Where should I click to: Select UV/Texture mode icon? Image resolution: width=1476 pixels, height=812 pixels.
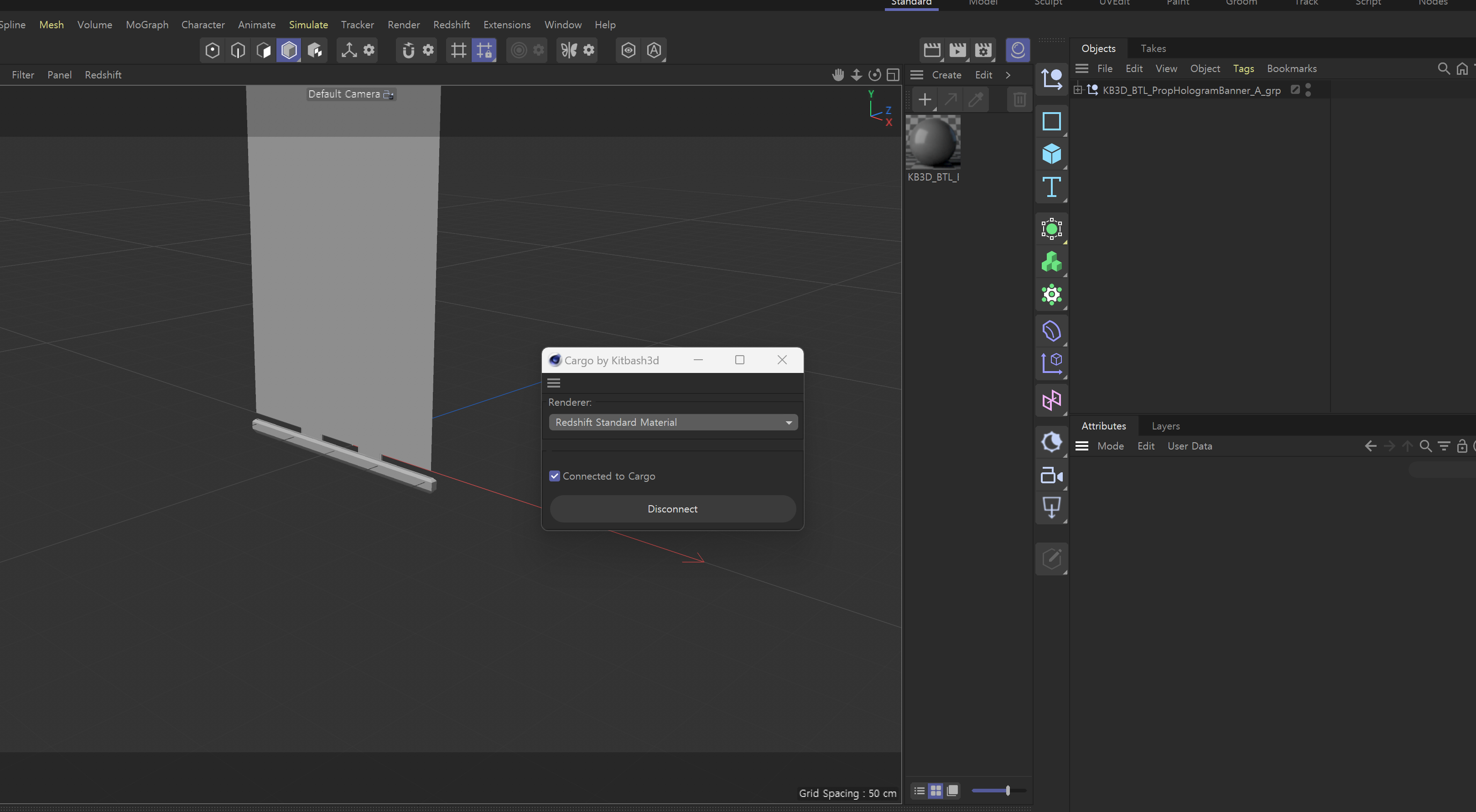(x=315, y=51)
